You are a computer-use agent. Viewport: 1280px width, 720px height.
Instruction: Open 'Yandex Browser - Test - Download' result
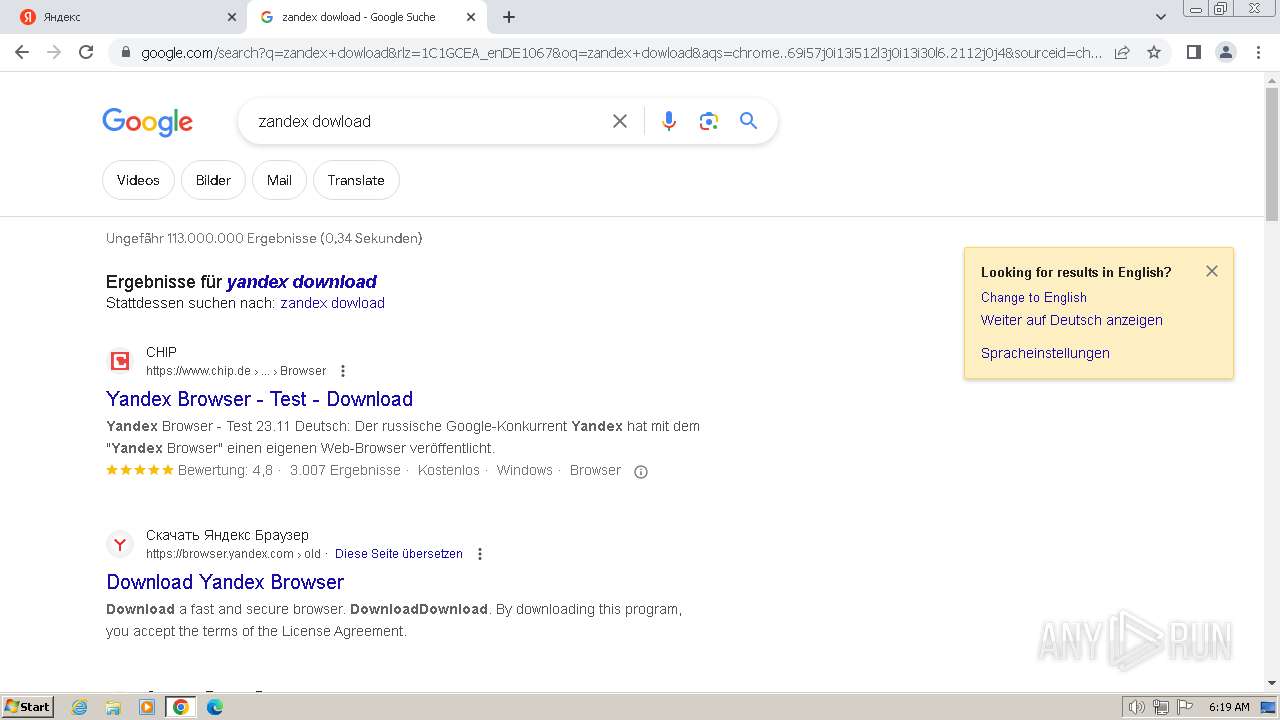259,399
